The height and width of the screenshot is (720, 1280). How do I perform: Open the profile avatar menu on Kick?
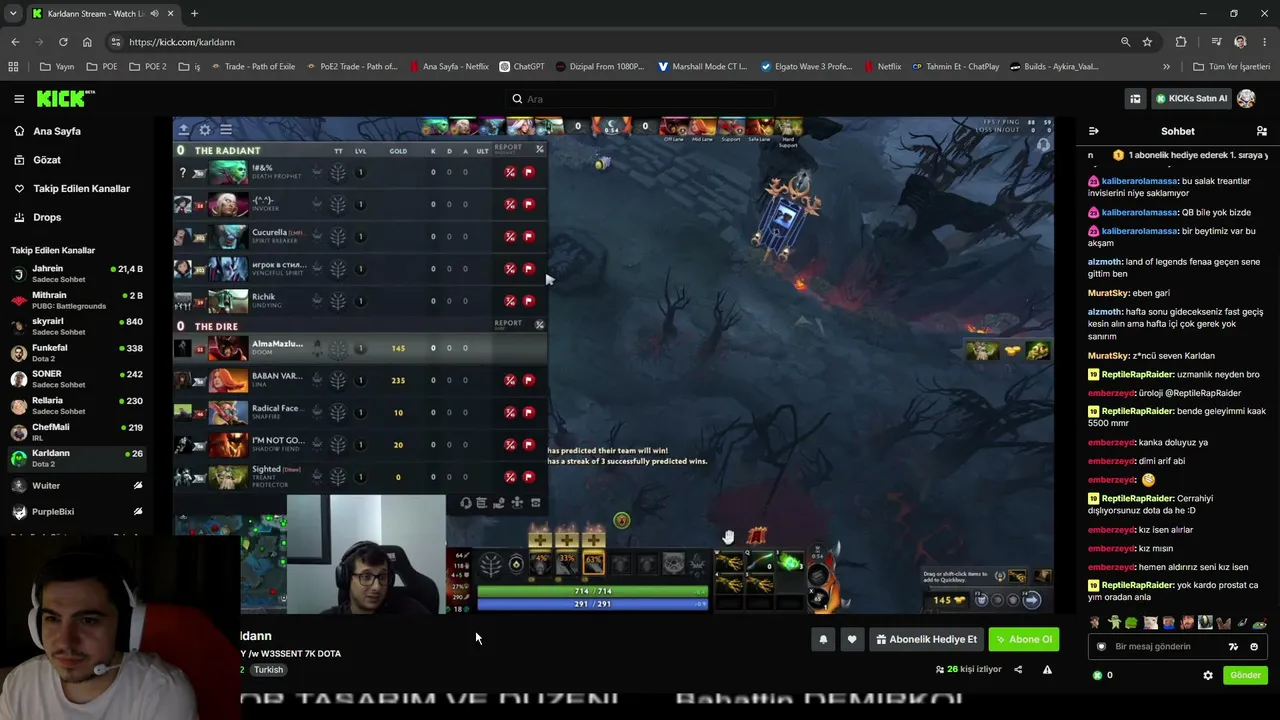pyautogui.click(x=1246, y=99)
